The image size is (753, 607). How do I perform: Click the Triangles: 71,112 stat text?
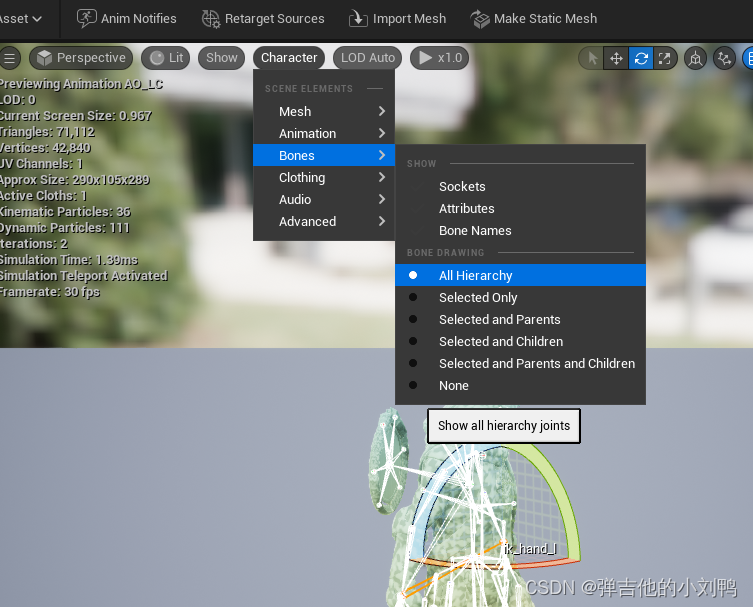coord(47,132)
